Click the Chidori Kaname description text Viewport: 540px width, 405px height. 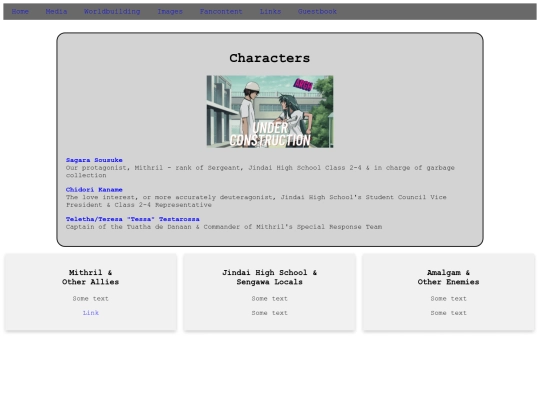pos(256,201)
